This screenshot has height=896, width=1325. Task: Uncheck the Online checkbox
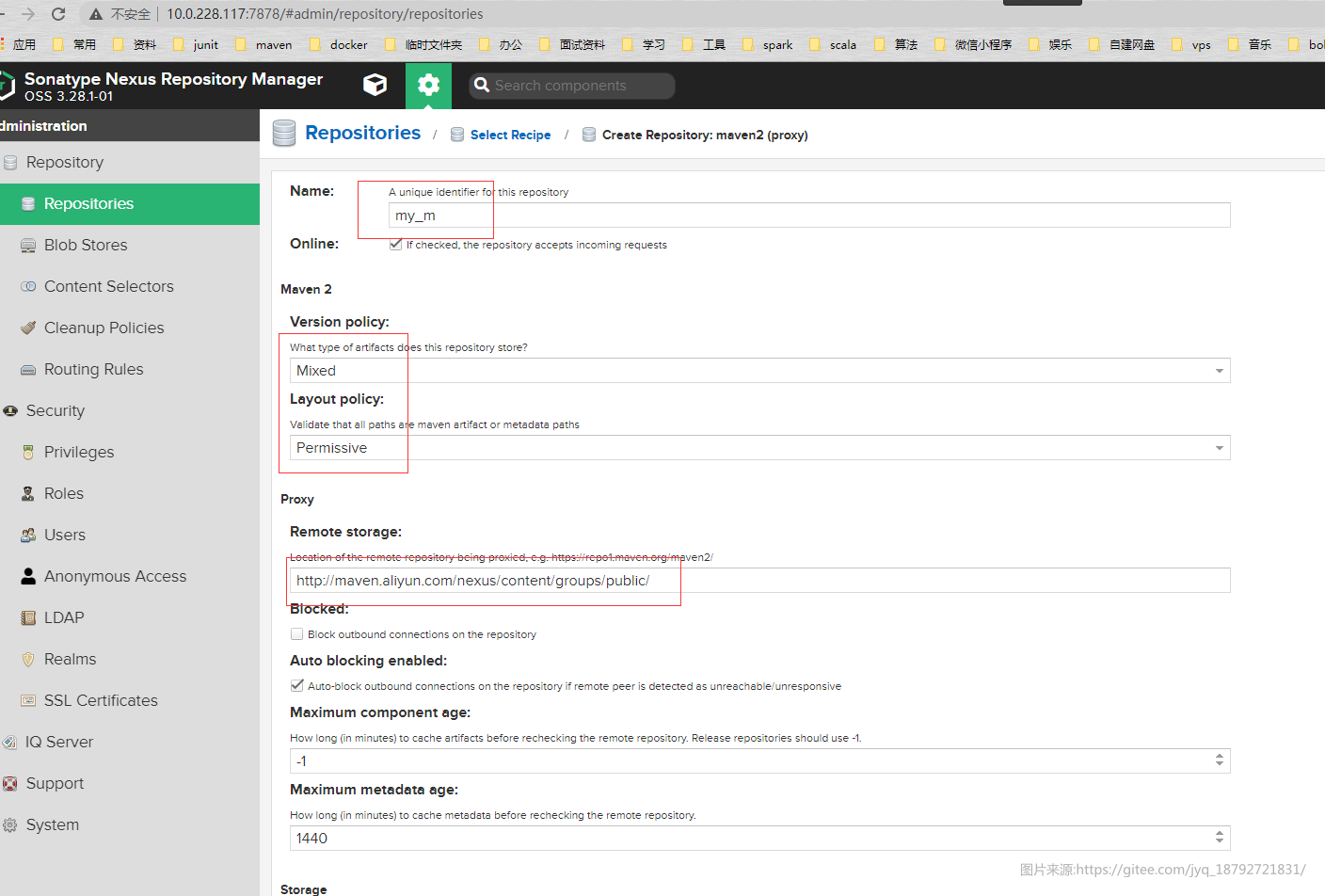click(x=395, y=244)
